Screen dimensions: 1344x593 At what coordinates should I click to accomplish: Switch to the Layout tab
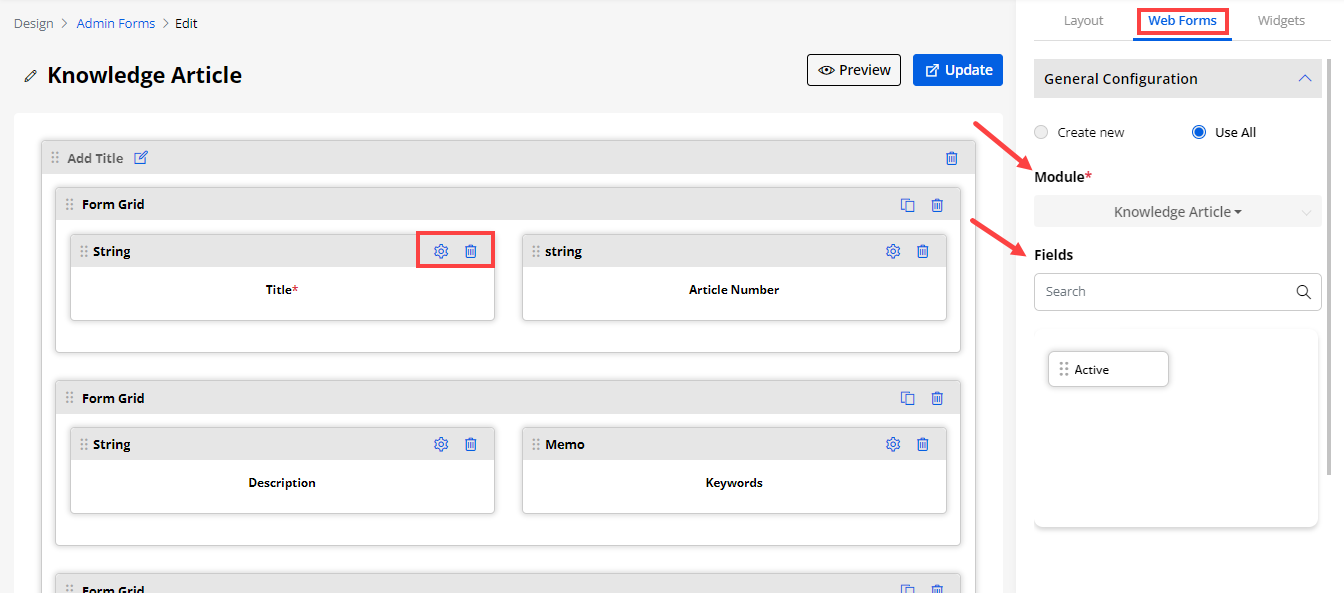tap(1083, 20)
